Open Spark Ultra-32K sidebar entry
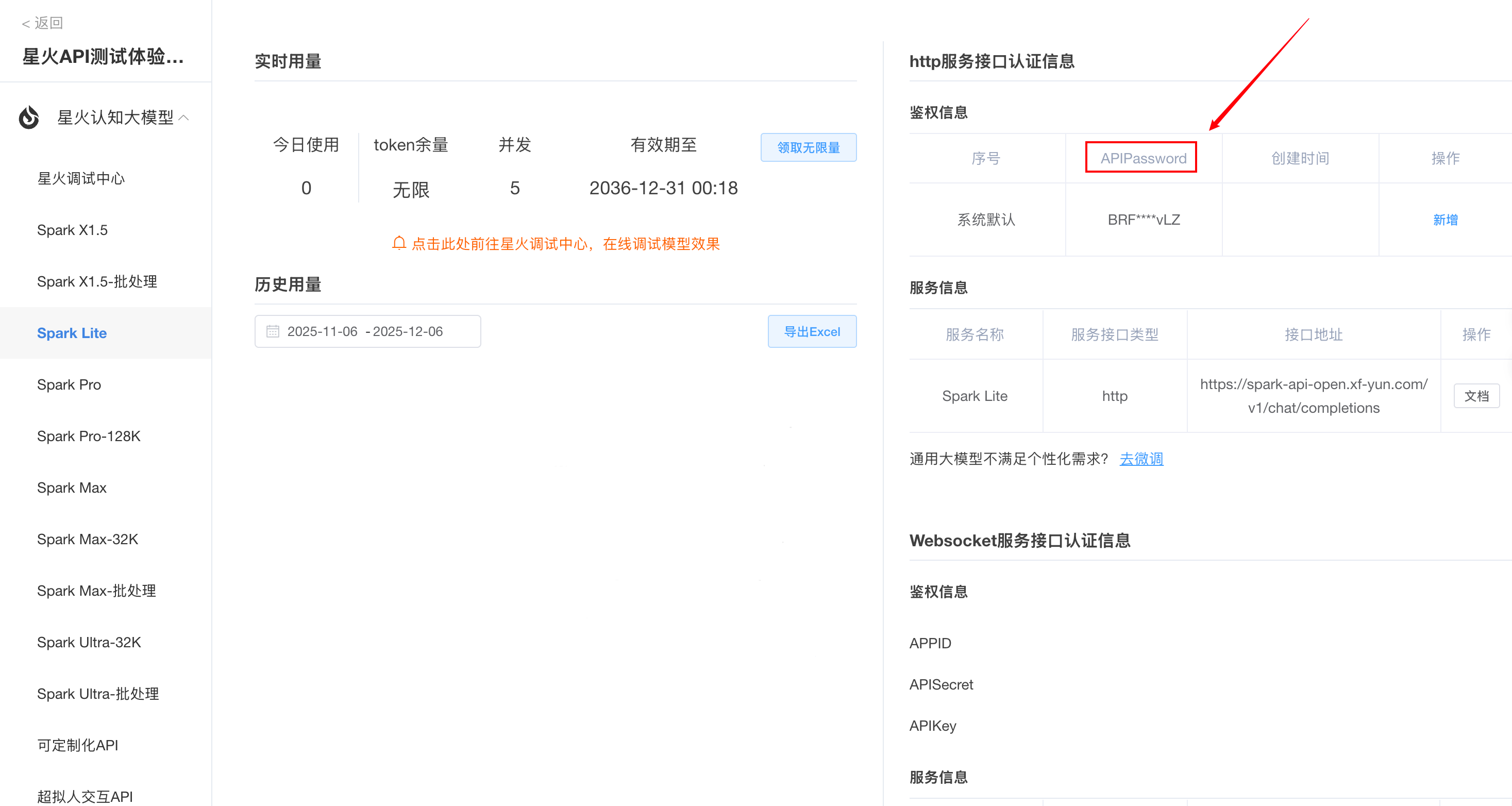Screen dimensions: 1512x806 (x=89, y=642)
